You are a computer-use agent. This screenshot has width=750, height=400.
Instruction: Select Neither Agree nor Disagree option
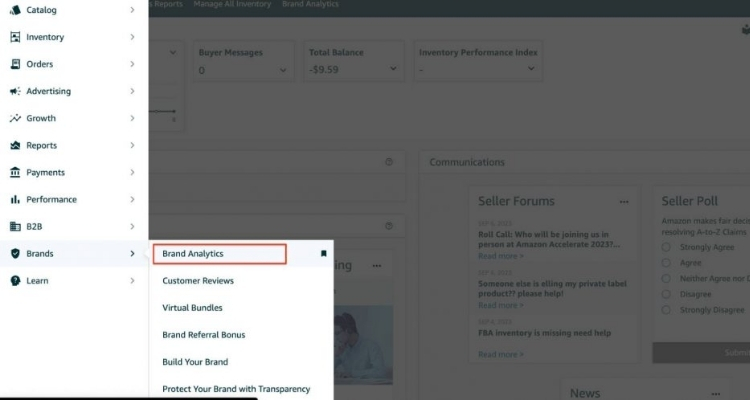666,278
